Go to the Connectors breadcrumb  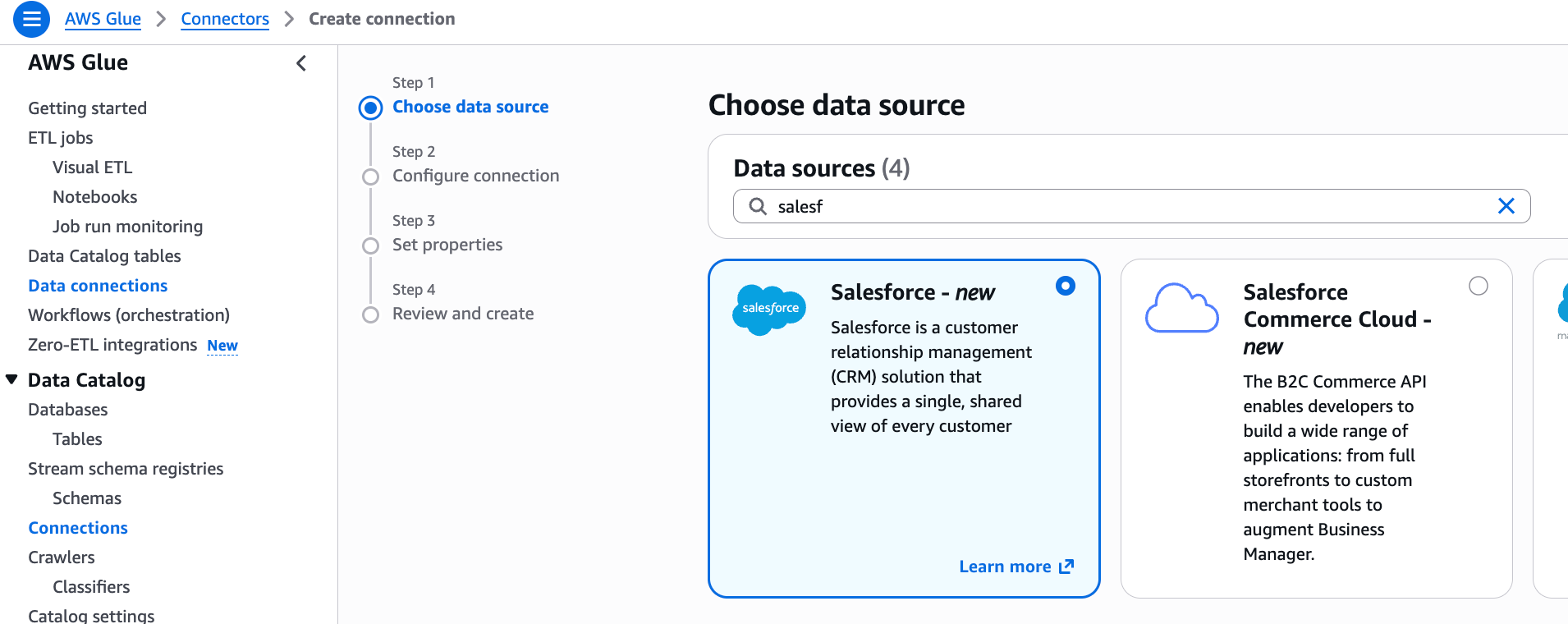[225, 19]
